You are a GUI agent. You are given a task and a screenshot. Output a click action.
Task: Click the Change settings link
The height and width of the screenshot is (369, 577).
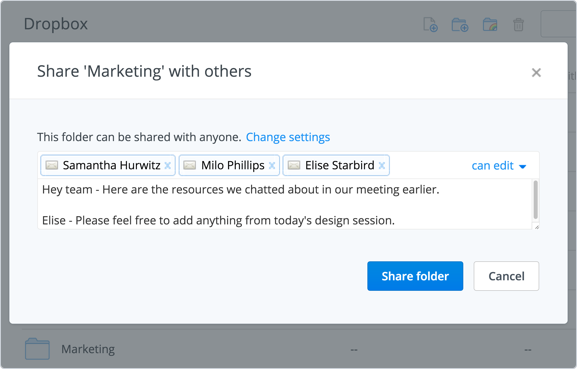click(x=288, y=137)
